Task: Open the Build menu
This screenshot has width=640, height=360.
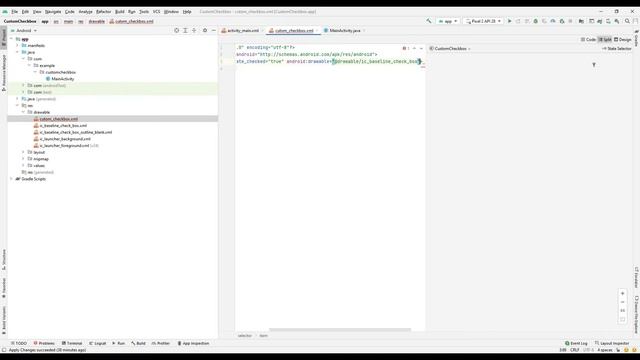Action: coord(120,12)
